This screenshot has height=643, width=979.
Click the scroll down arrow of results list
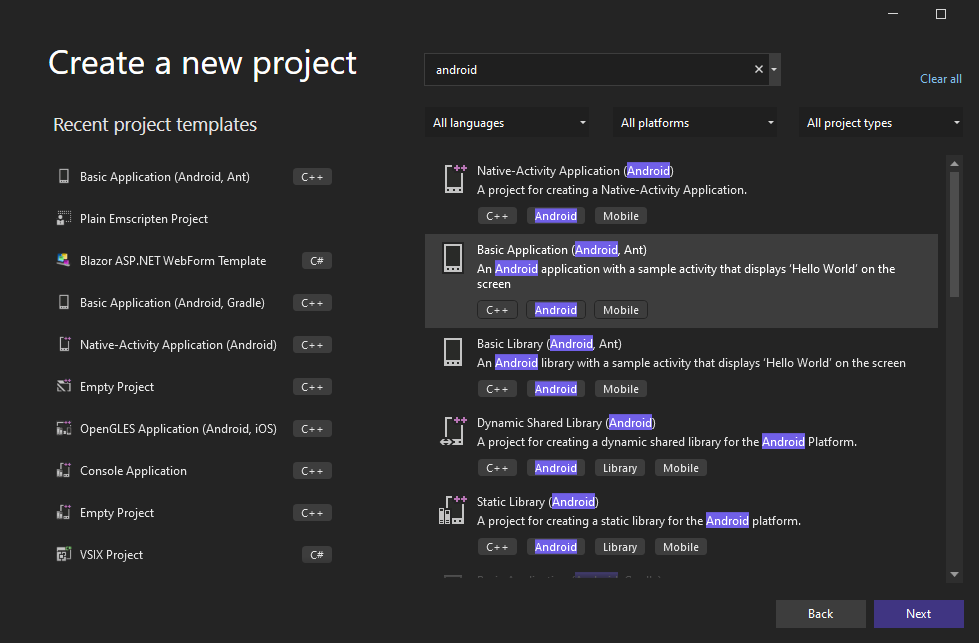954,574
